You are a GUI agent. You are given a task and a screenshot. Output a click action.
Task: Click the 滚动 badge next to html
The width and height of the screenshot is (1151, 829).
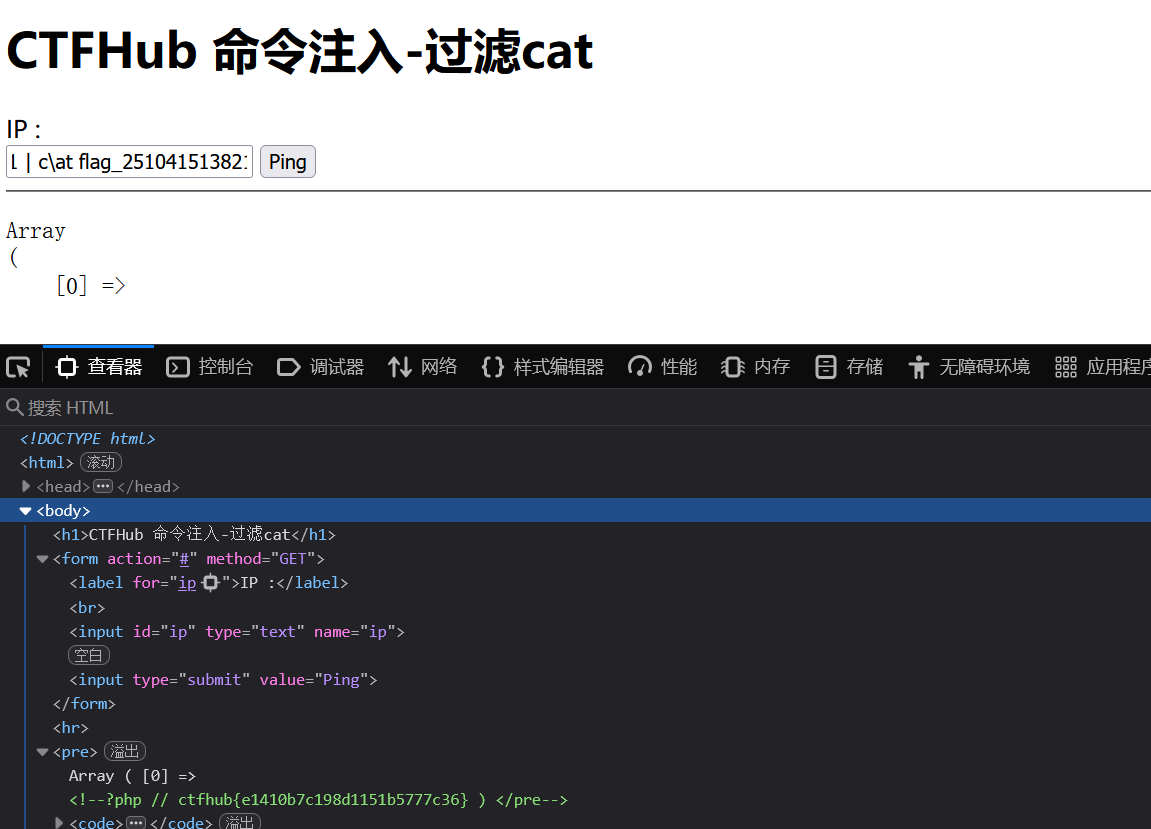click(x=101, y=462)
